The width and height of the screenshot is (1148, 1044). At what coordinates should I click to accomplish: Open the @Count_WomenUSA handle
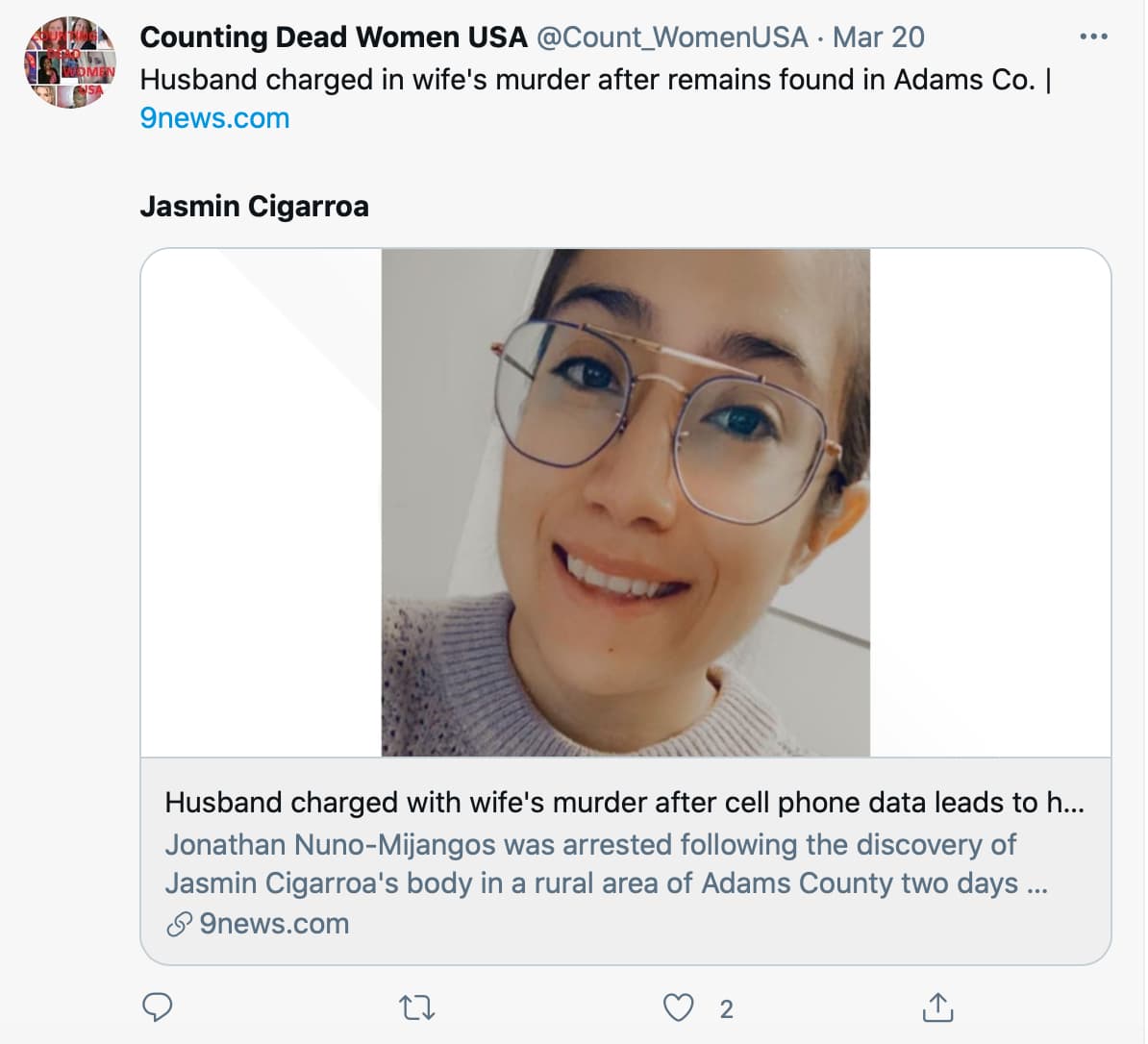coord(672,37)
